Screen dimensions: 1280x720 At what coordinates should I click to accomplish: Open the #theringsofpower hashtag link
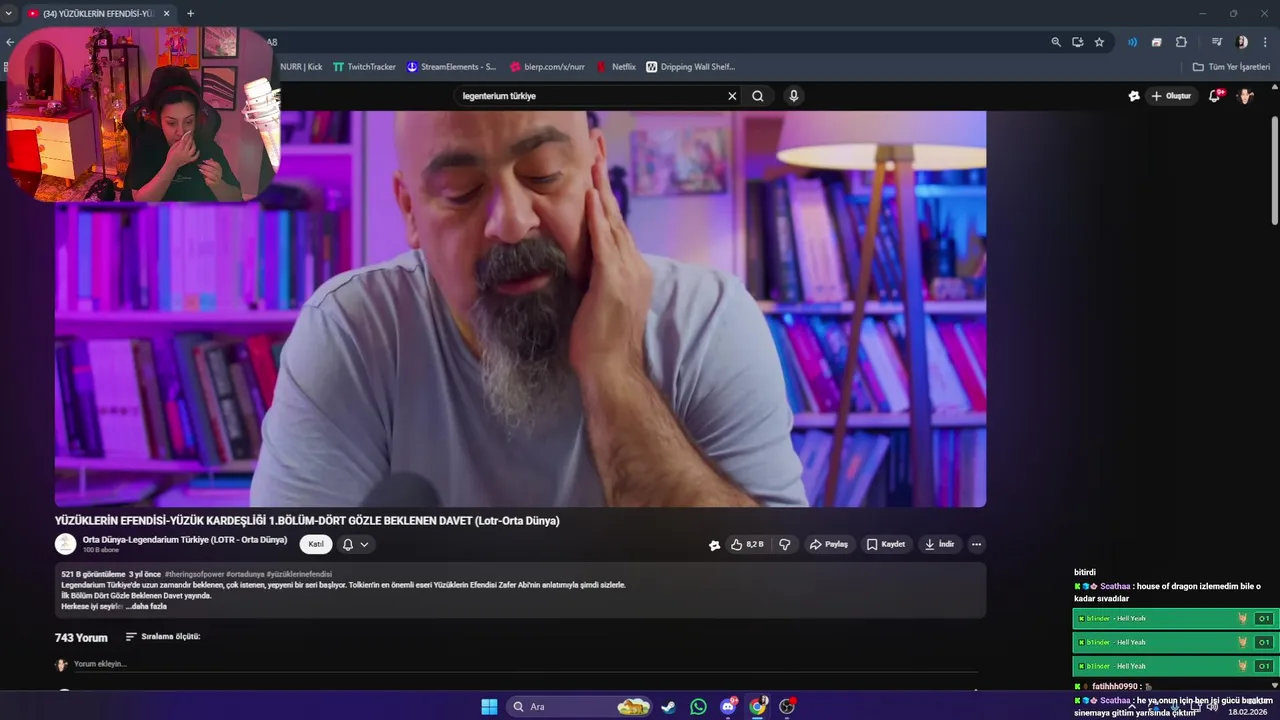pyautogui.click(x=194, y=574)
